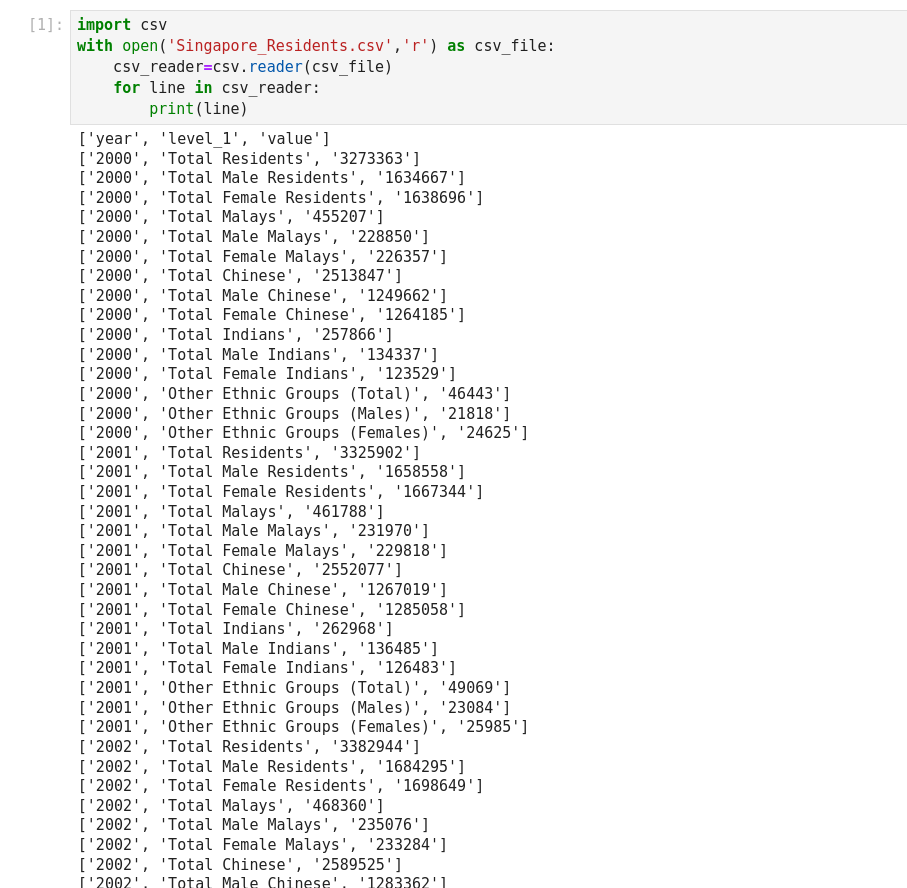
Task: Select the 2000 Total Male Residents output line
Action: [x=271, y=178]
